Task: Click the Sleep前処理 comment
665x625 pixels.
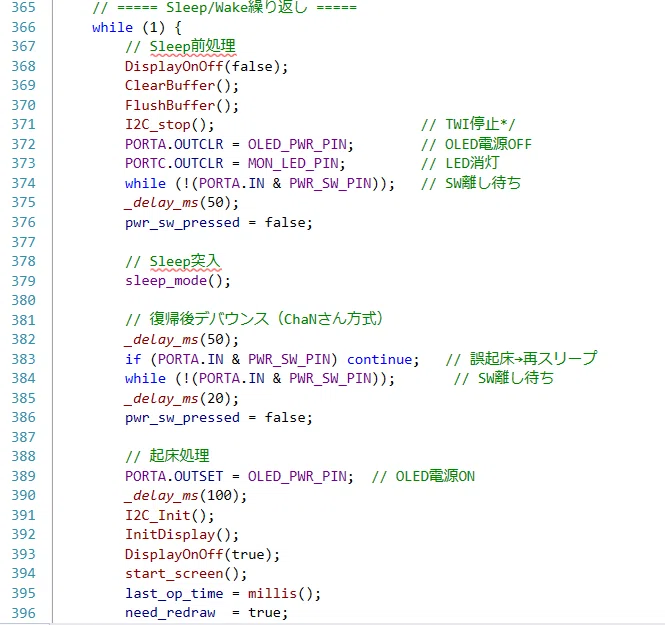Action: coord(180,46)
